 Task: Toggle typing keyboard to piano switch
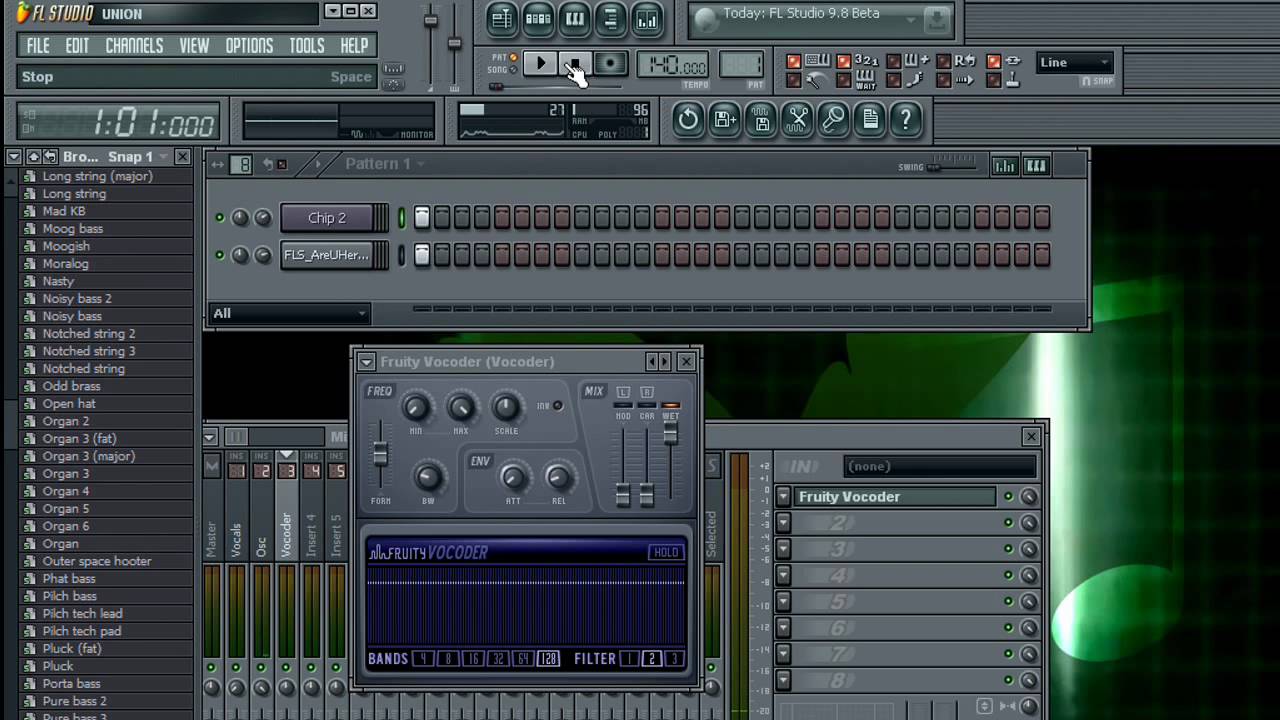(794, 62)
